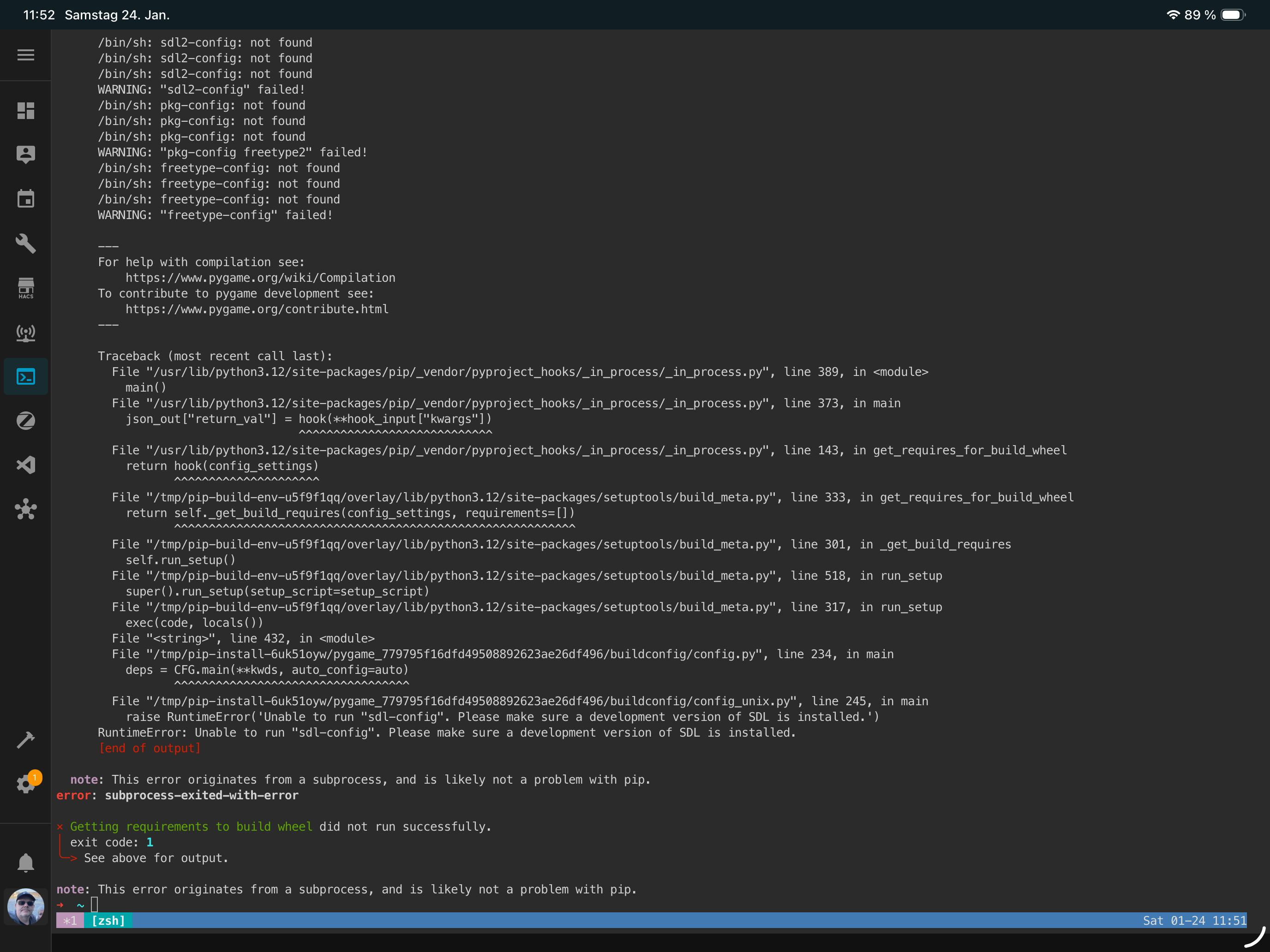This screenshot has height=952, width=1270.
Task: Open the pygame wiki Compilation URL
Action: pos(260,278)
